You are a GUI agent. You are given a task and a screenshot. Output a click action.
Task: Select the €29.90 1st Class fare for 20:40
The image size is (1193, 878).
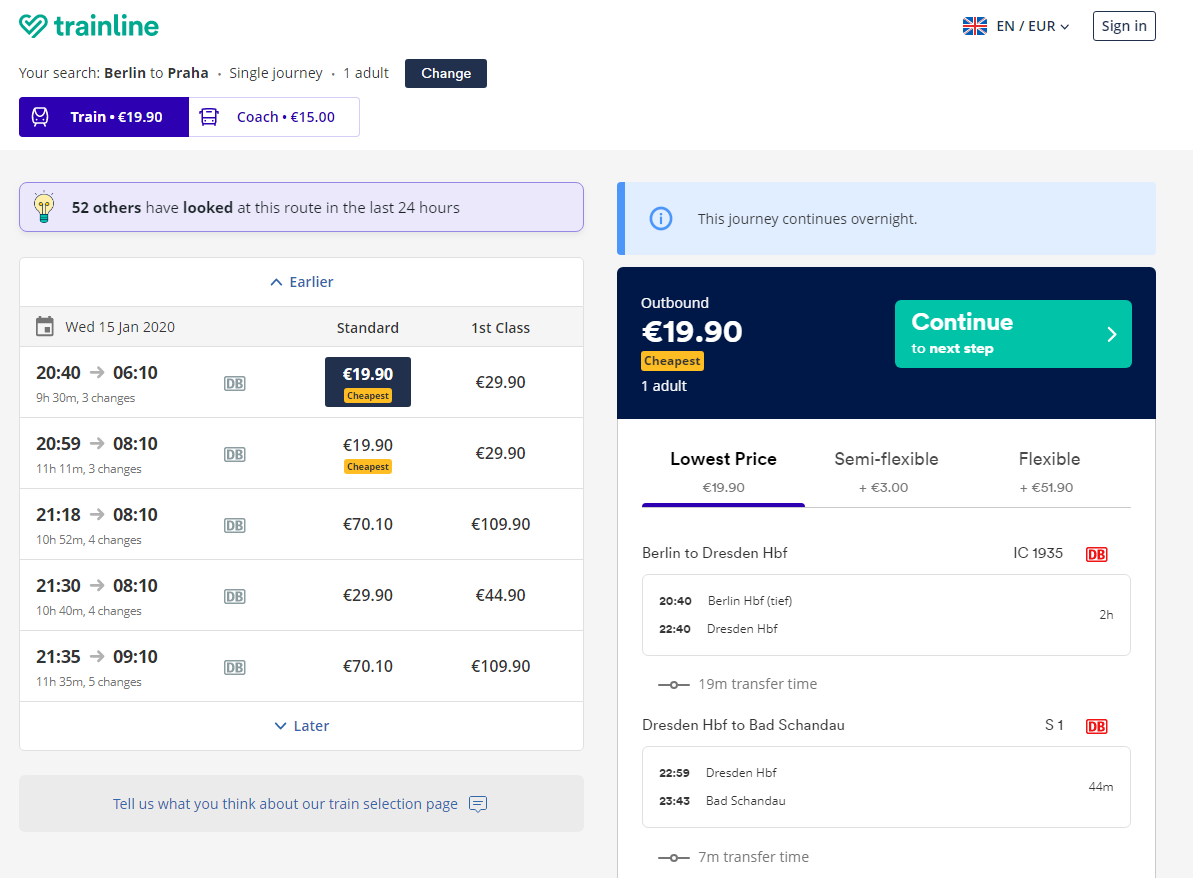pyautogui.click(x=500, y=382)
